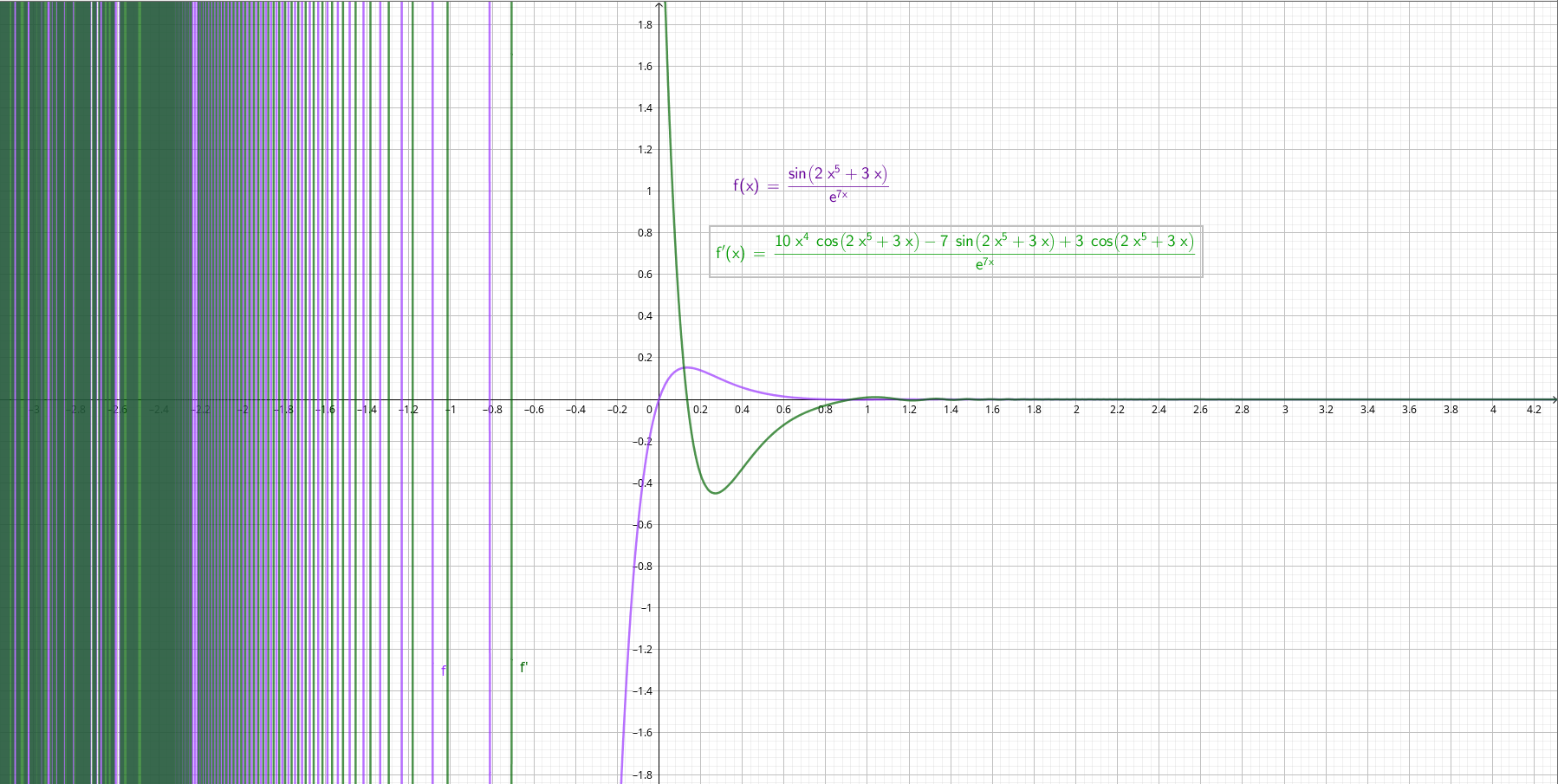Click the x-axis tick label 4.2
1558x784 pixels.
coord(1534,410)
